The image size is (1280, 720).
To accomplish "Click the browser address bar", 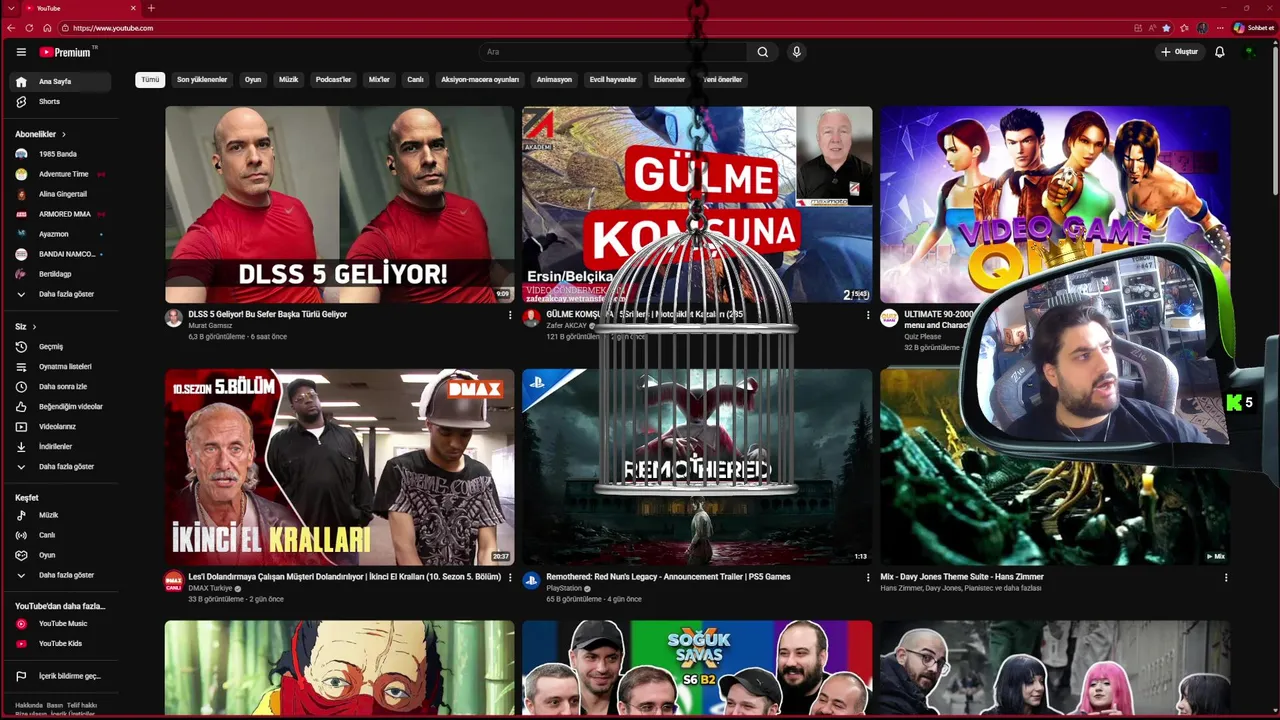I will tap(595, 28).
